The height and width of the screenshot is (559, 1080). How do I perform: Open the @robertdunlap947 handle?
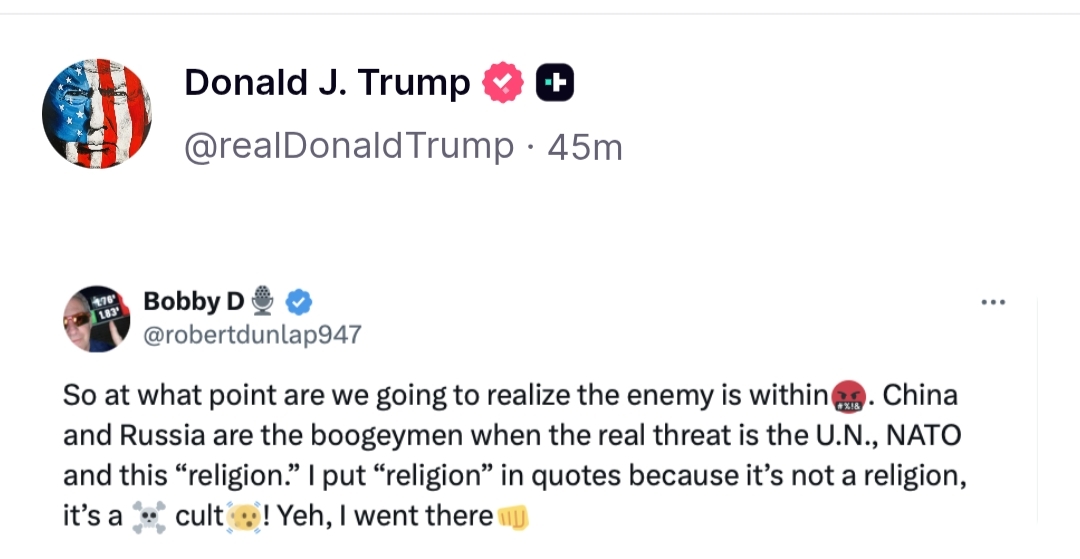point(252,335)
